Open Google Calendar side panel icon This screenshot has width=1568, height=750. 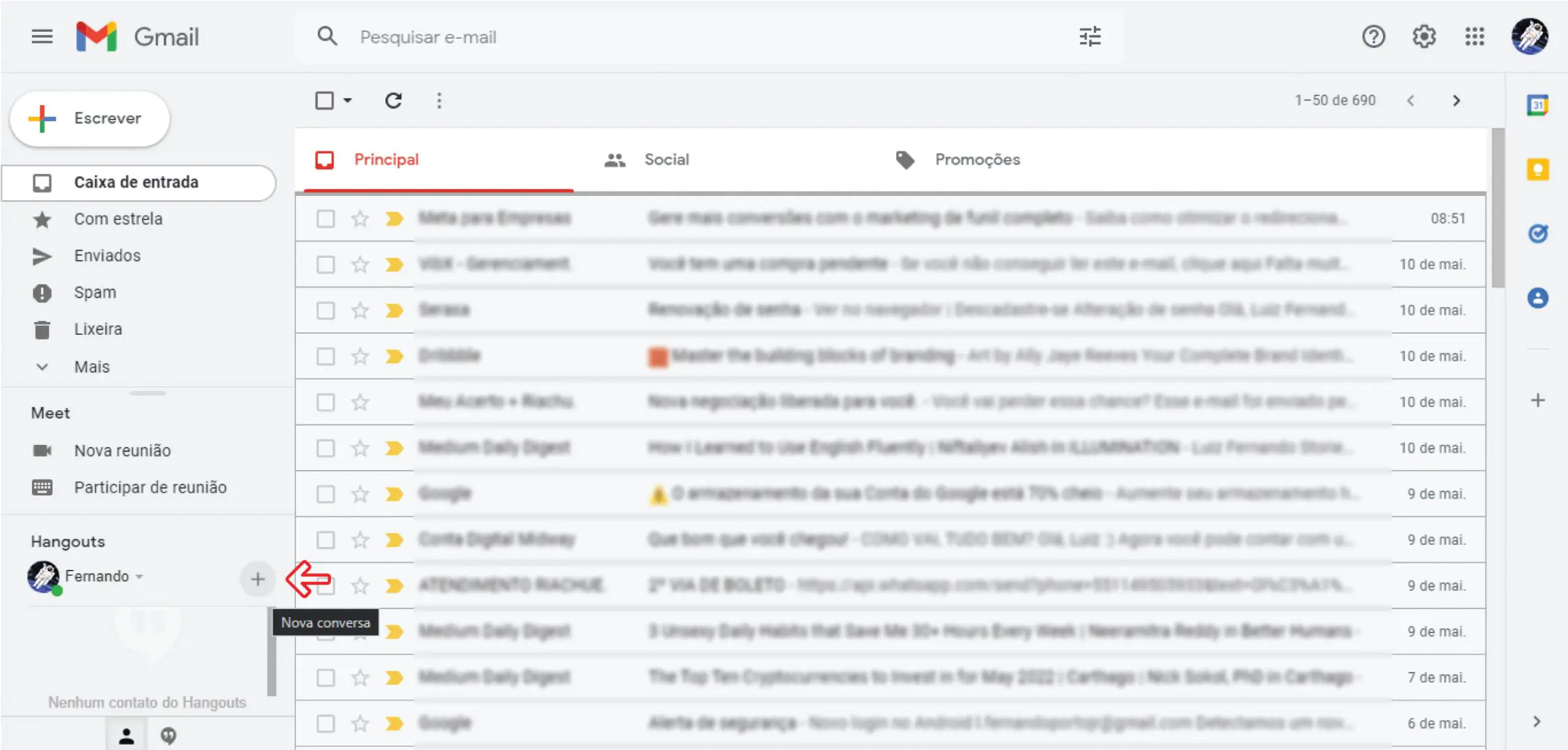click(x=1537, y=105)
